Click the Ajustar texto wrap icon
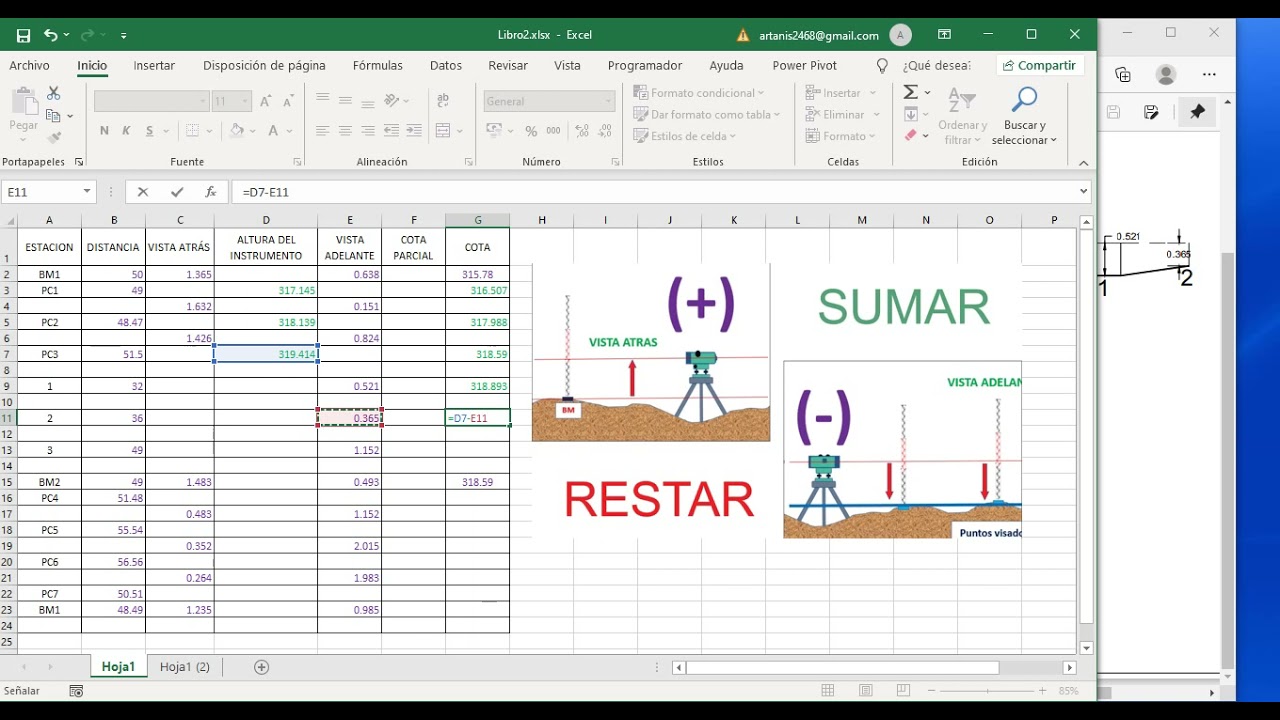1280x720 pixels. [443, 100]
